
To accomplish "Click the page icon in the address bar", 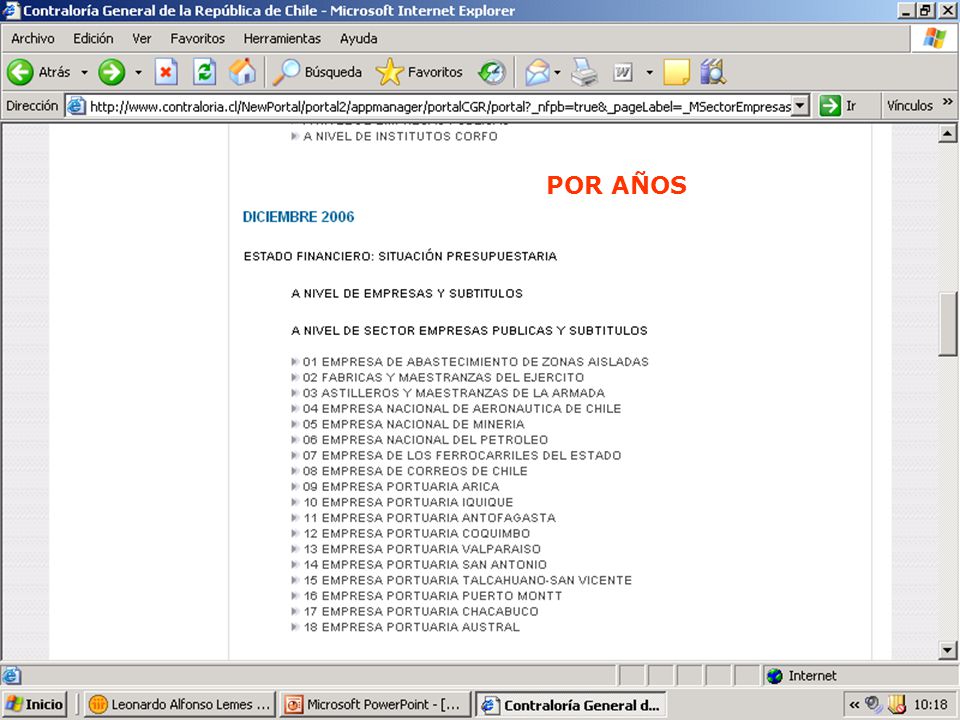I will point(76,106).
